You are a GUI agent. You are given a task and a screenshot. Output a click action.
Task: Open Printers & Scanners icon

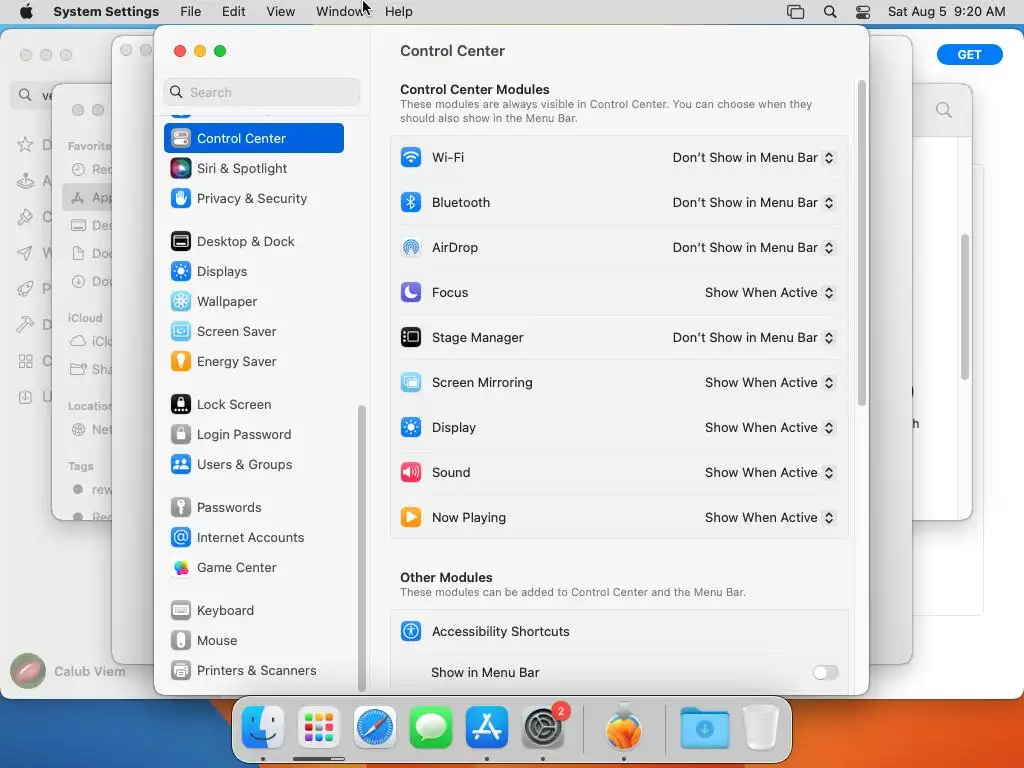(181, 671)
